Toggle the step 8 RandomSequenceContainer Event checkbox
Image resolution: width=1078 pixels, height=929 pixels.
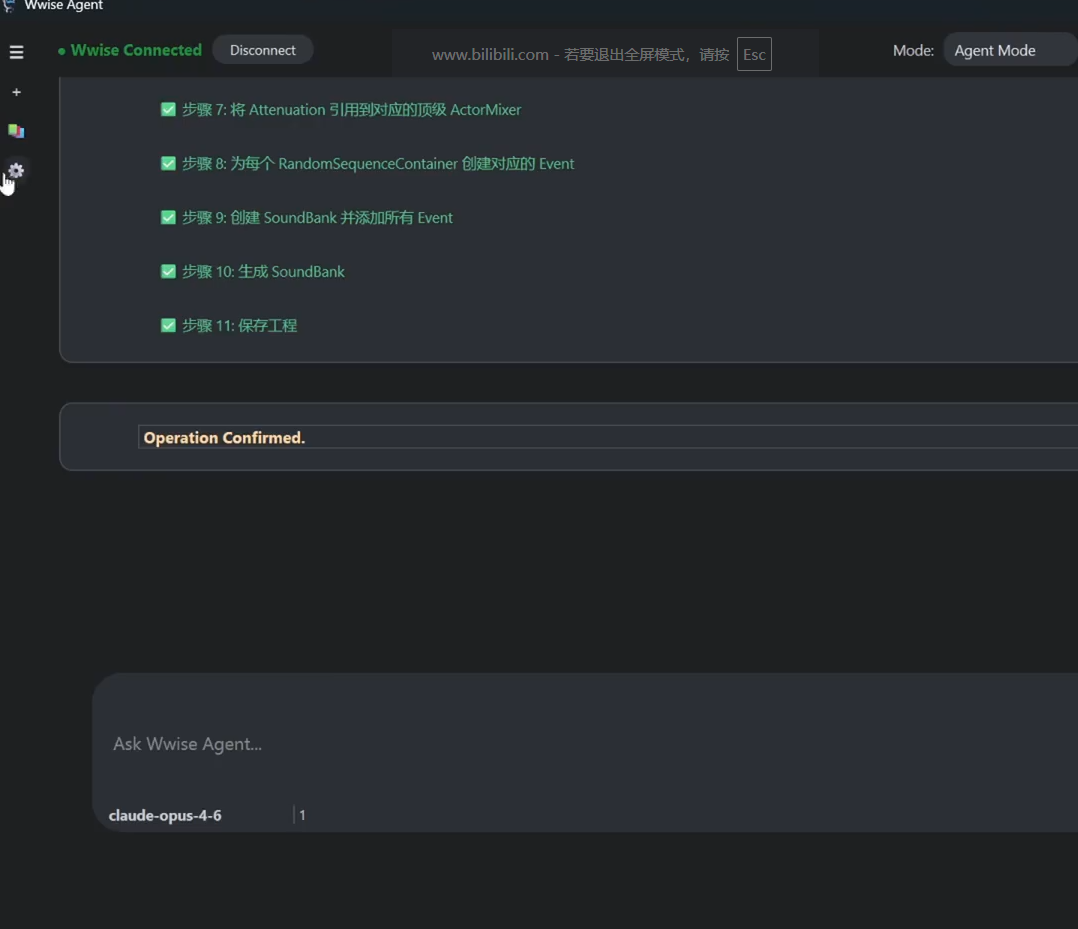click(168, 163)
